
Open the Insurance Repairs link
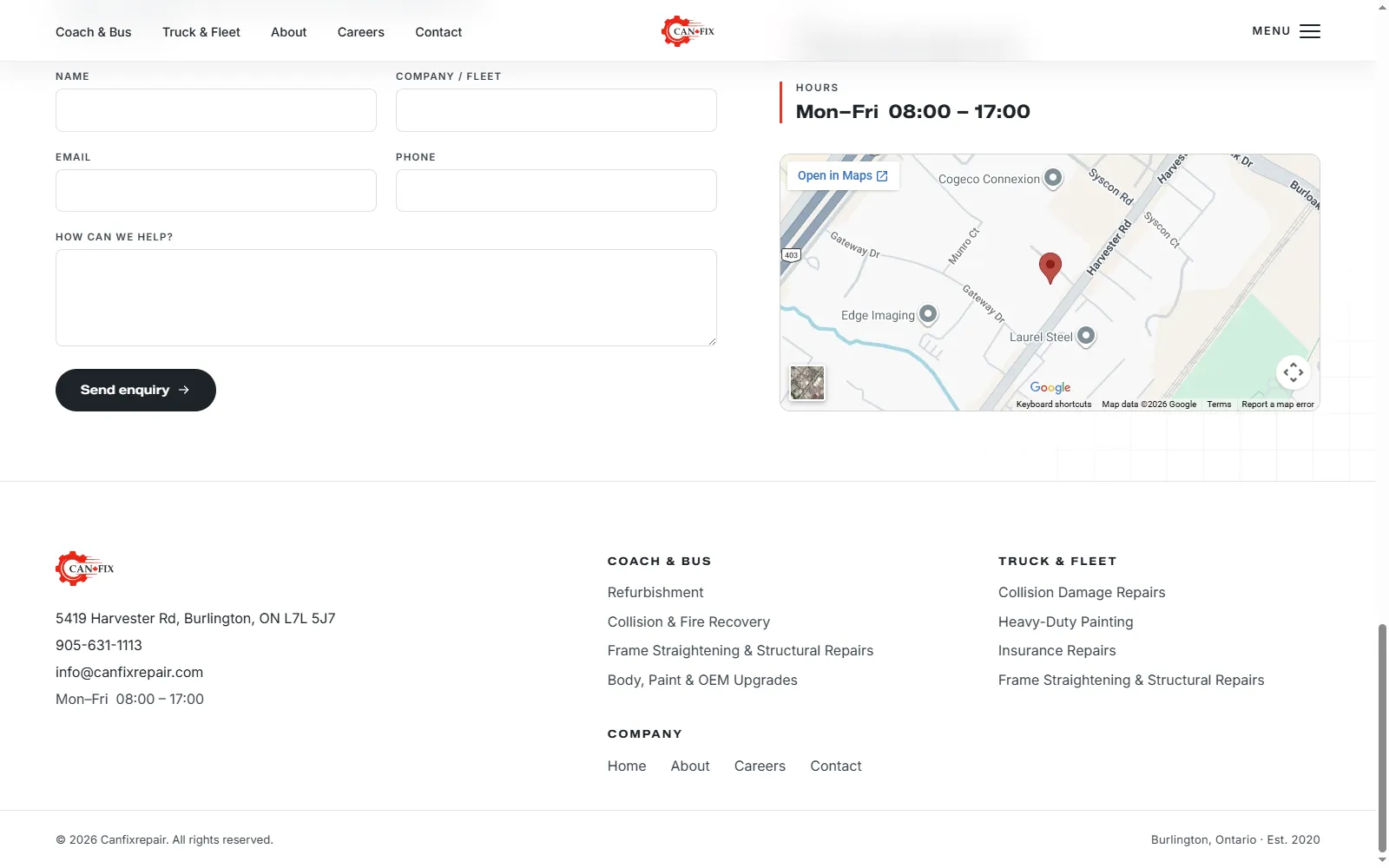click(1057, 651)
